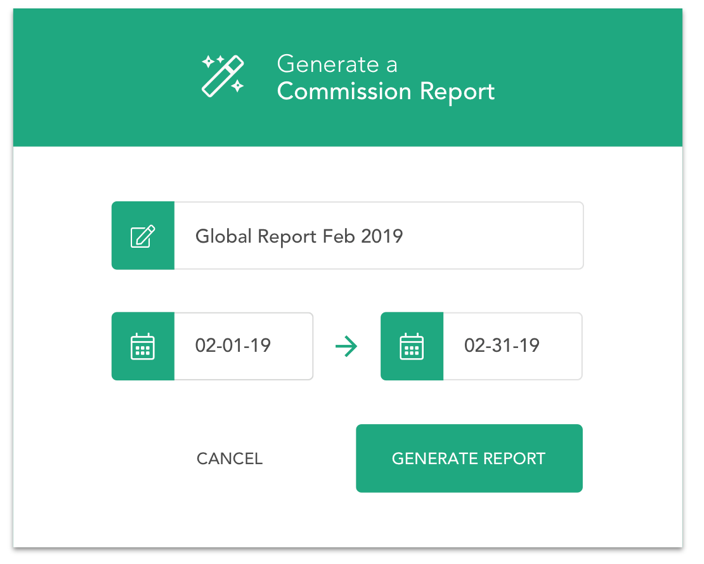Click the Generate Report button
Viewport: 704px width, 564px height.
pos(469,458)
